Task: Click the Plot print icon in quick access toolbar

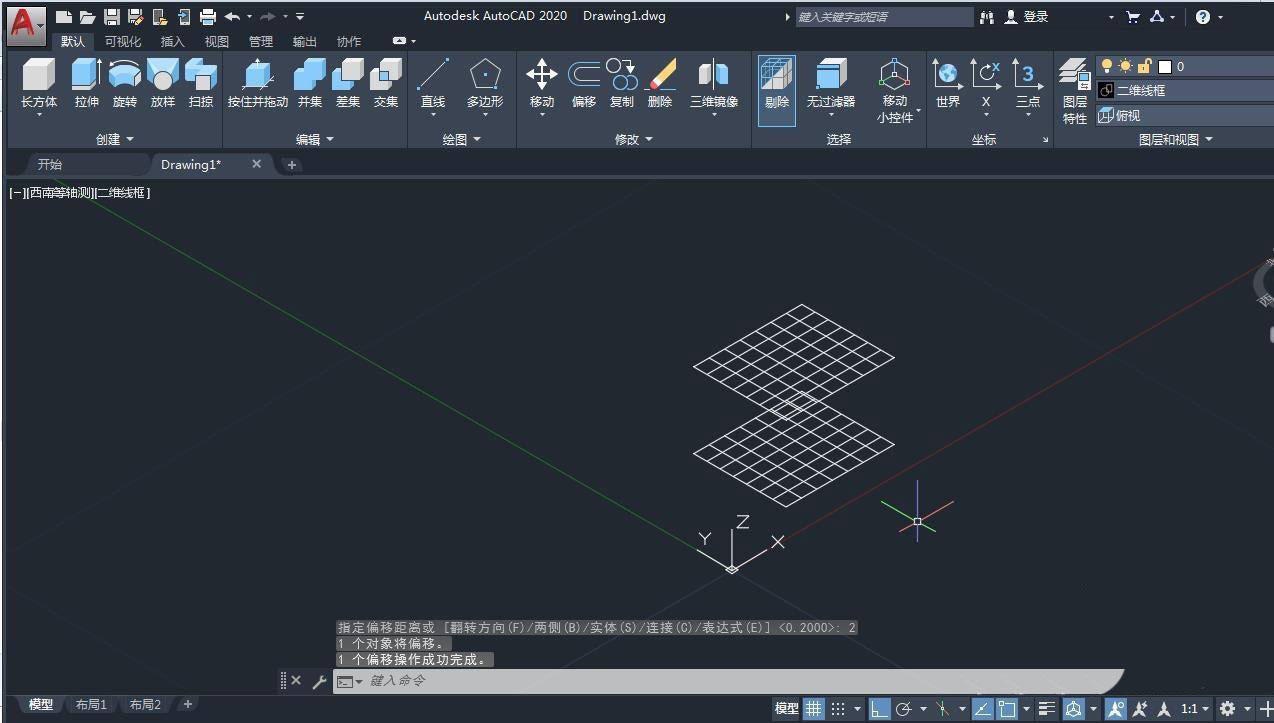Action: coord(208,17)
